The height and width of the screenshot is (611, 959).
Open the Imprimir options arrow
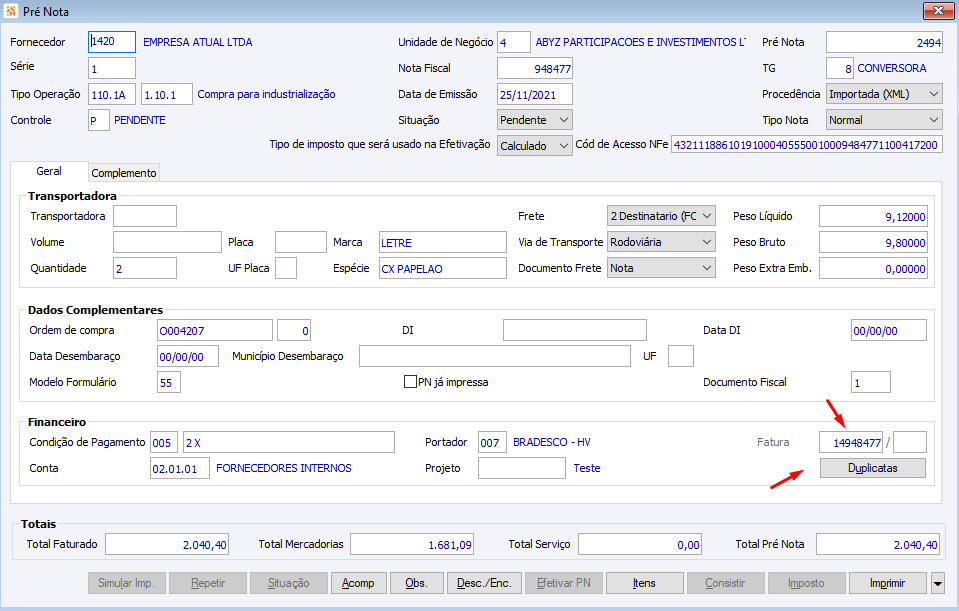tap(938, 583)
